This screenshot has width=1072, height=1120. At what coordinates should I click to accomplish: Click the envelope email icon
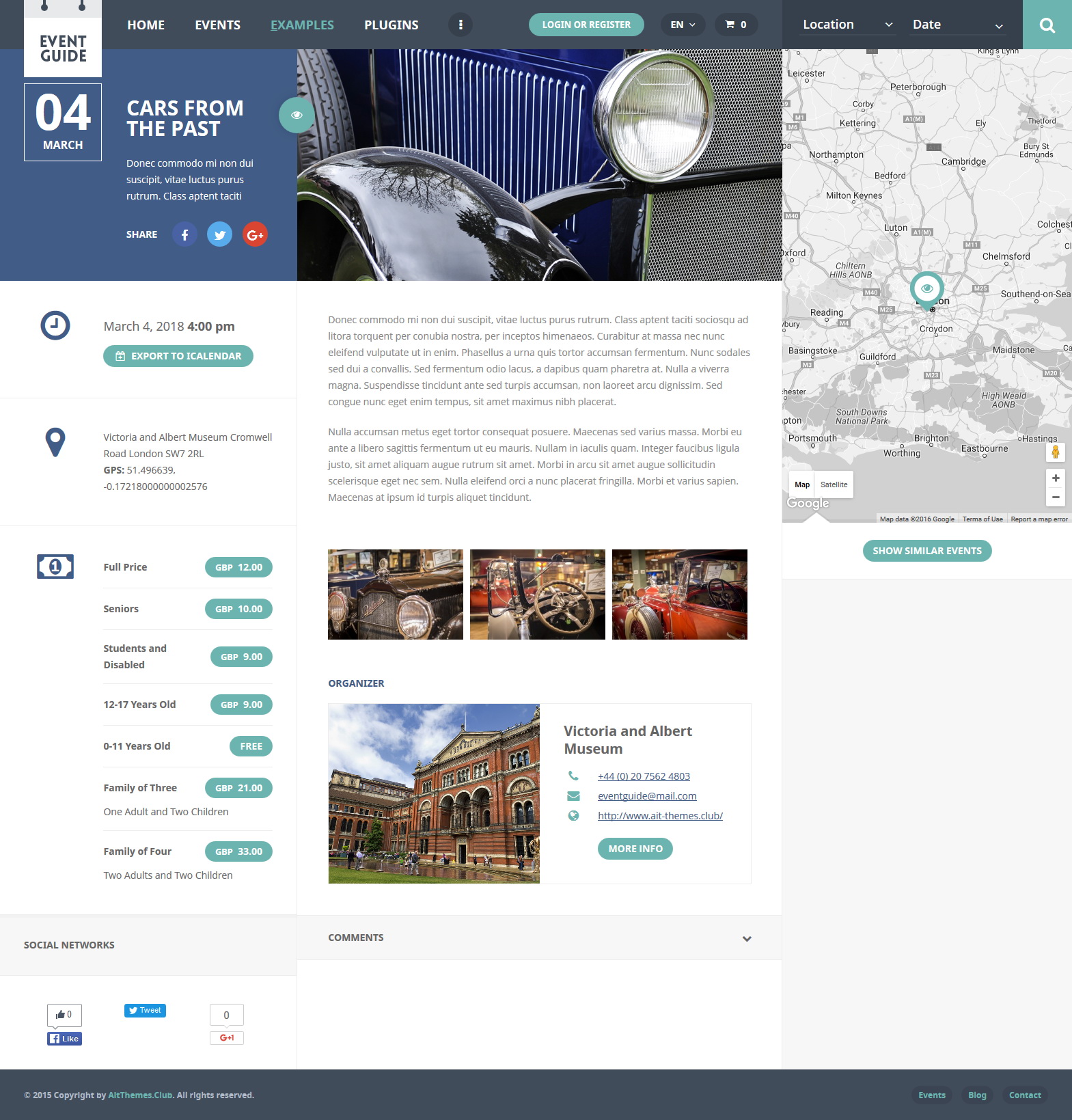tap(573, 796)
